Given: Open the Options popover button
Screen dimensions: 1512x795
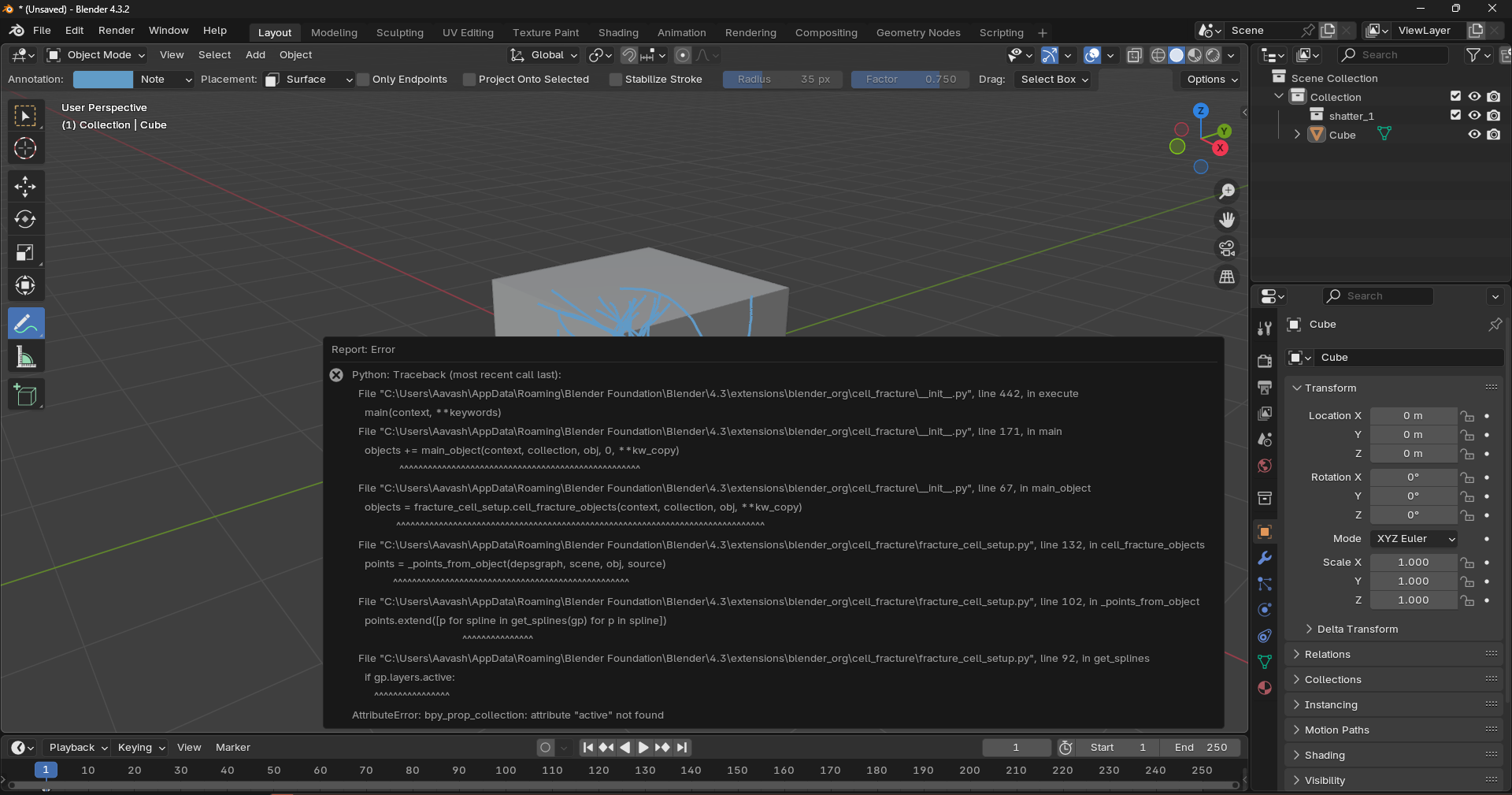Looking at the screenshot, I should pos(1211,80).
